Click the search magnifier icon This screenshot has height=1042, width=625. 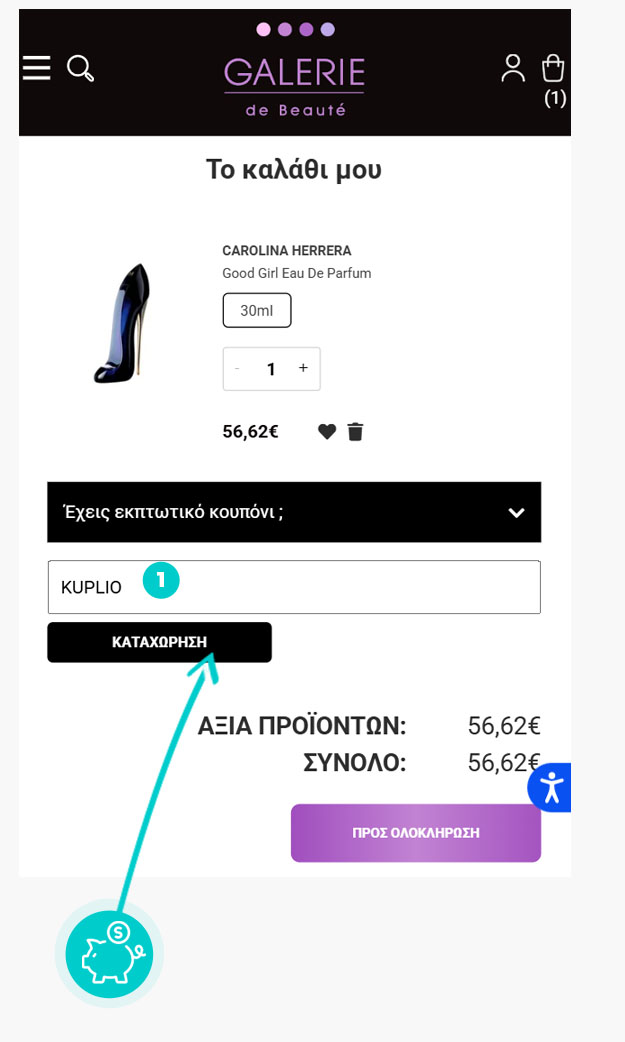pos(80,68)
